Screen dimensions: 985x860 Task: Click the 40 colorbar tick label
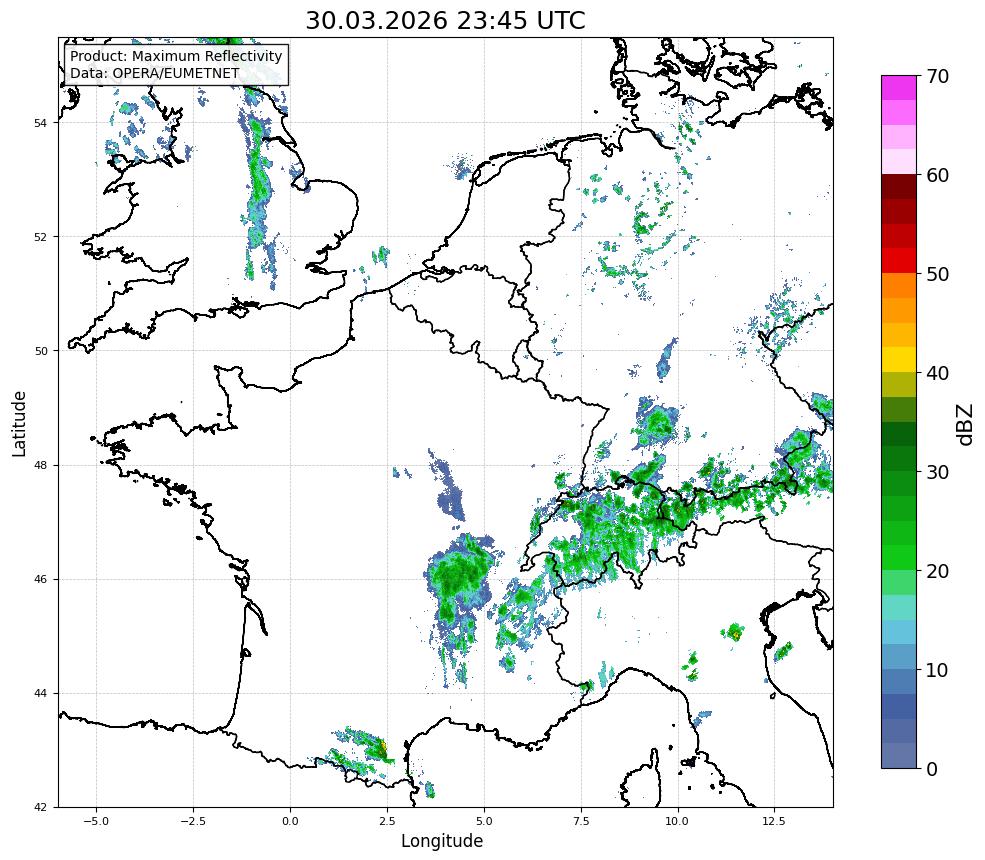click(x=937, y=373)
